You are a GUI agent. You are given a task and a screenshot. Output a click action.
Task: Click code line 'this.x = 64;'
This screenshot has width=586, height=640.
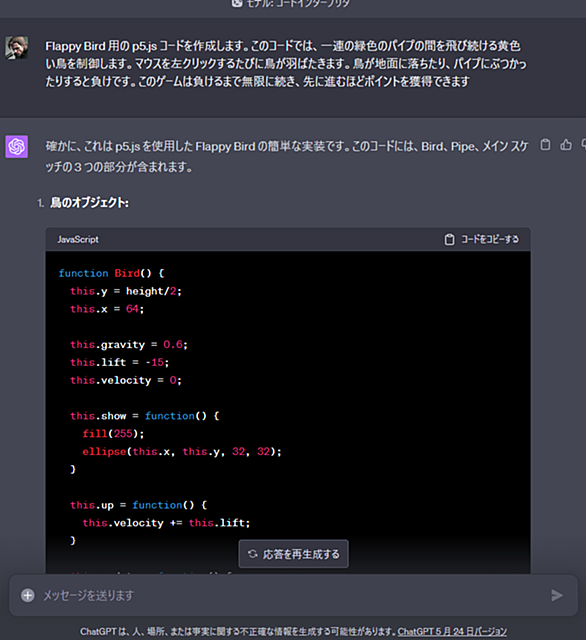pos(107,309)
